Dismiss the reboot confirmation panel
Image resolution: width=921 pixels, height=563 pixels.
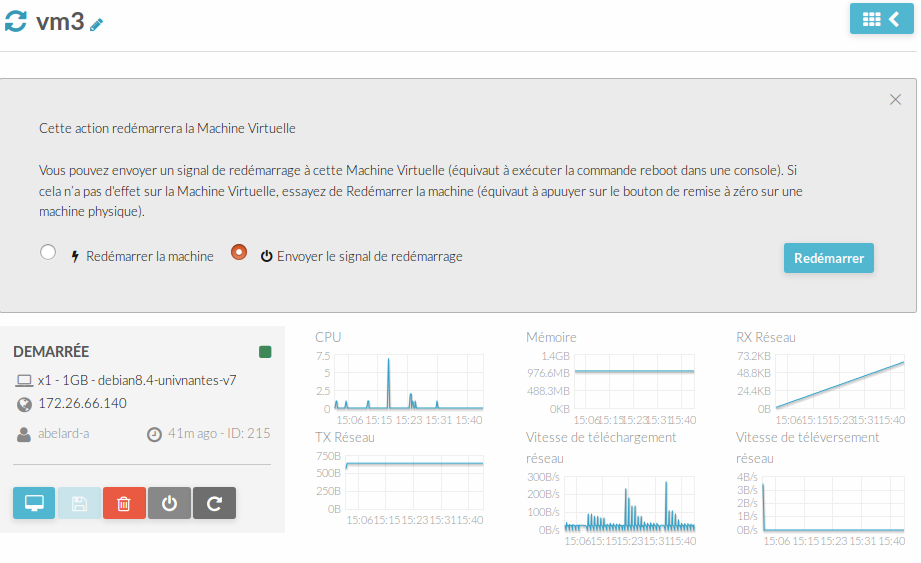(x=895, y=99)
